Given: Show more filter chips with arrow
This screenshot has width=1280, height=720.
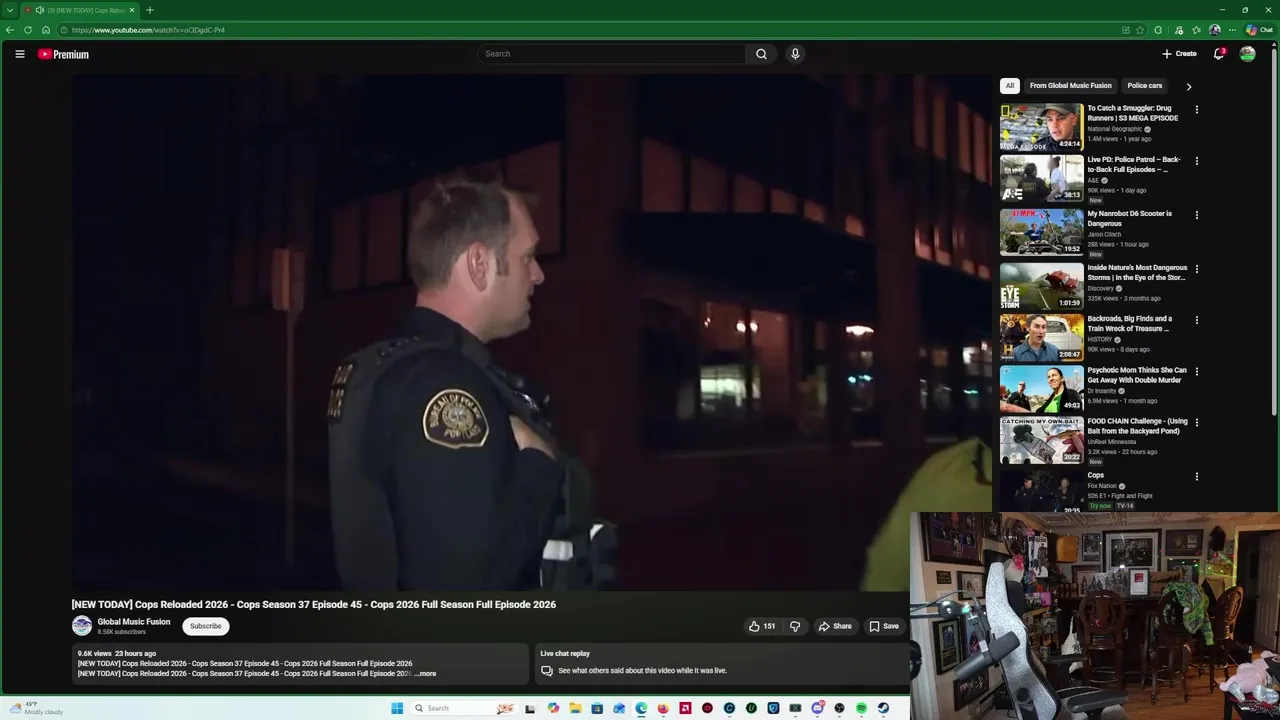Looking at the screenshot, I should pyautogui.click(x=1188, y=86).
